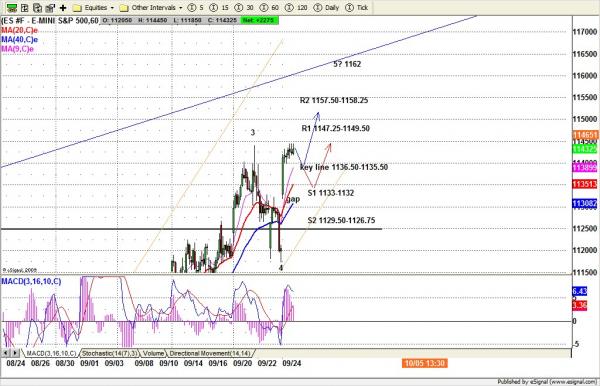The image size is (600, 386).
Task: Click the R1 1147.25-1149.50 annotation
Action: click(x=336, y=129)
